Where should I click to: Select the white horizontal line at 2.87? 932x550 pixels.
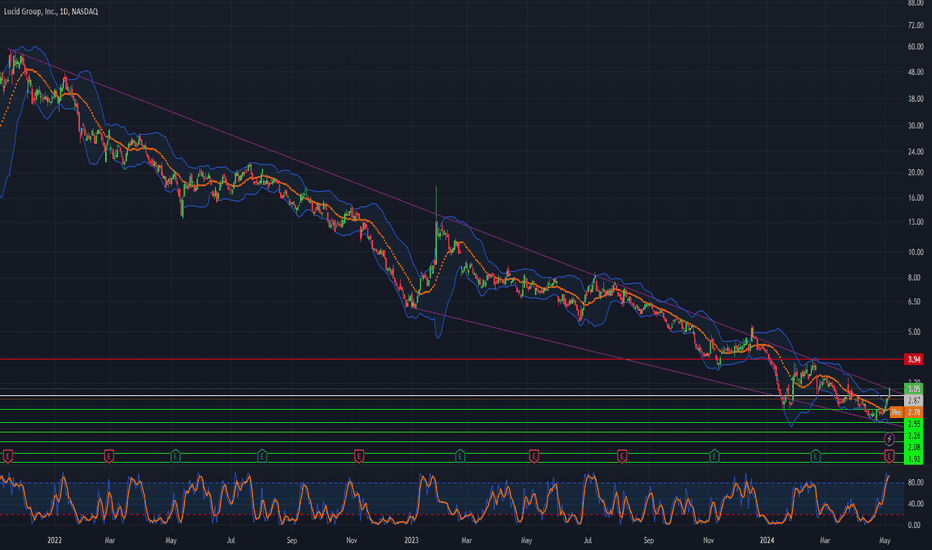point(452,395)
